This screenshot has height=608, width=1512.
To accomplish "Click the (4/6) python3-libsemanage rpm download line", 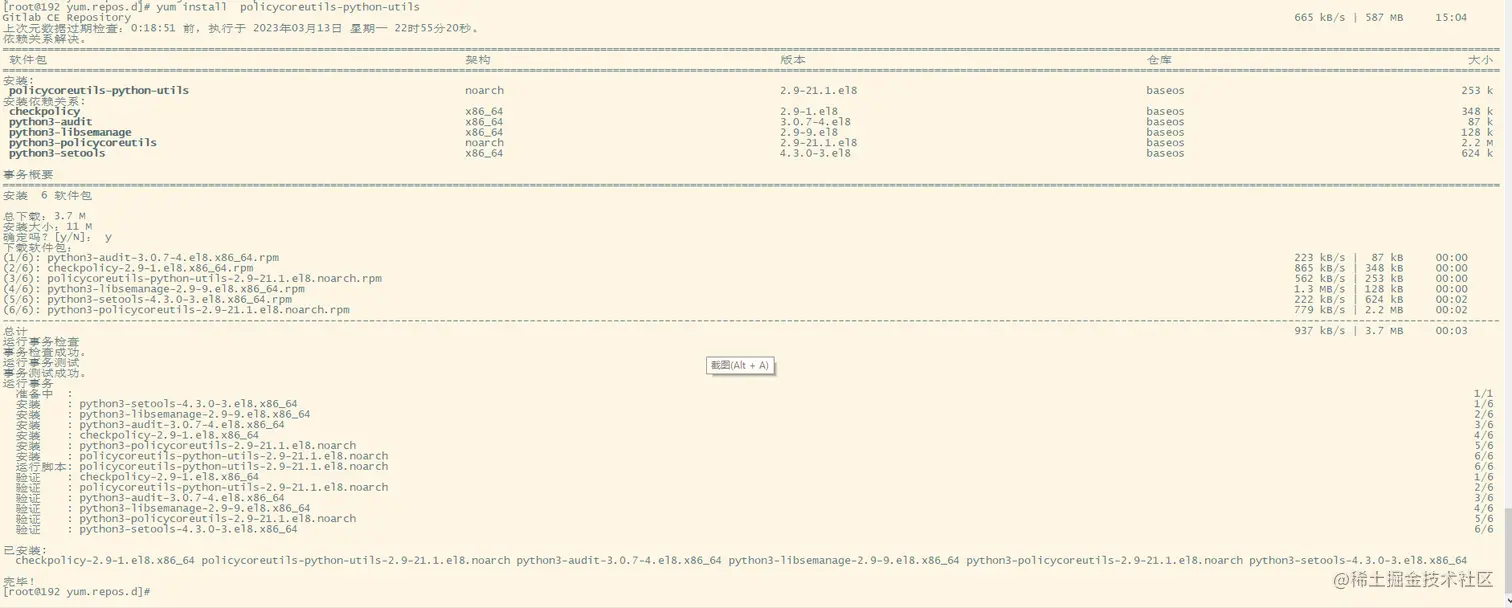I will [x=154, y=289].
